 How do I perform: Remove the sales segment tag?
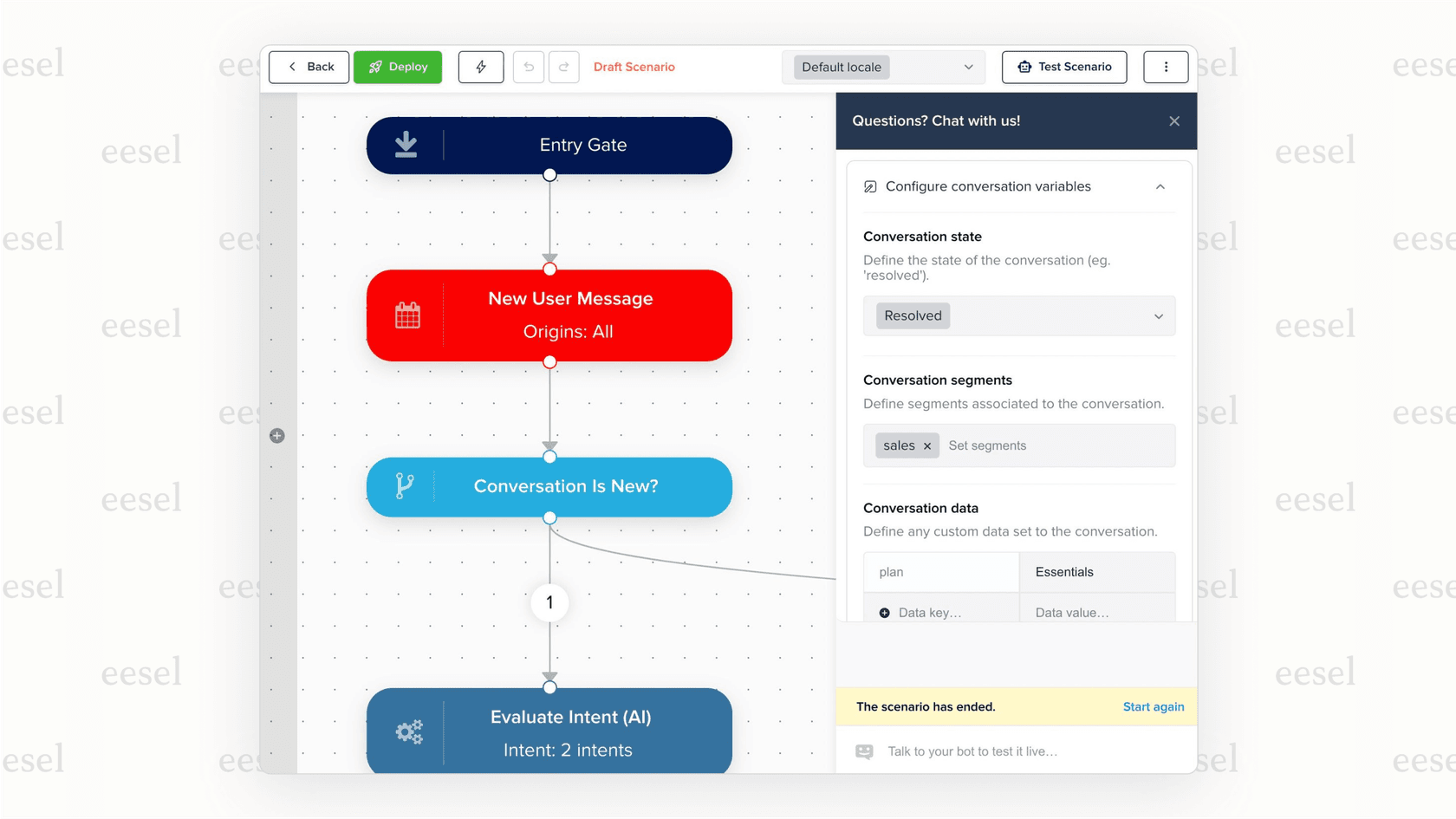pyautogui.click(x=927, y=445)
